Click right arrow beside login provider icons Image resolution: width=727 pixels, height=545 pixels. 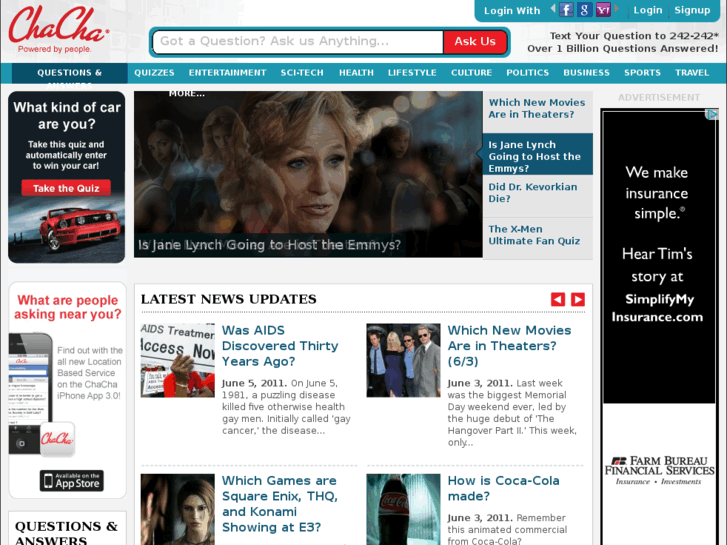click(617, 8)
